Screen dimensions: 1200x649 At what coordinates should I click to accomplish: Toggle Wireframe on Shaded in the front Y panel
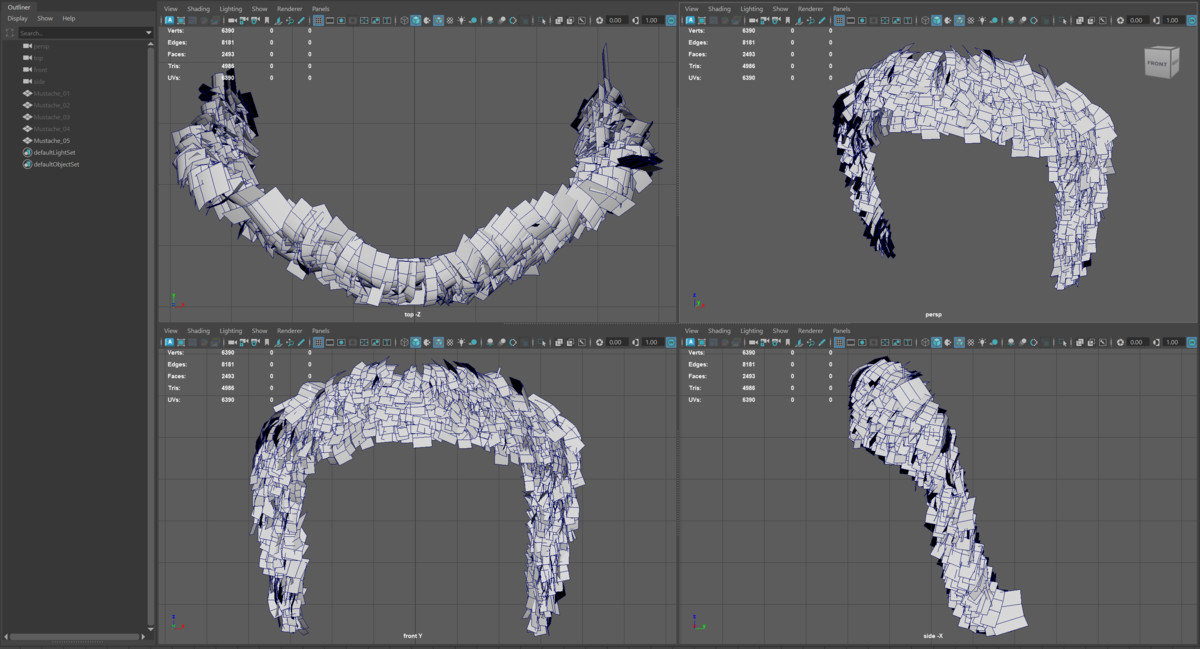click(439, 342)
